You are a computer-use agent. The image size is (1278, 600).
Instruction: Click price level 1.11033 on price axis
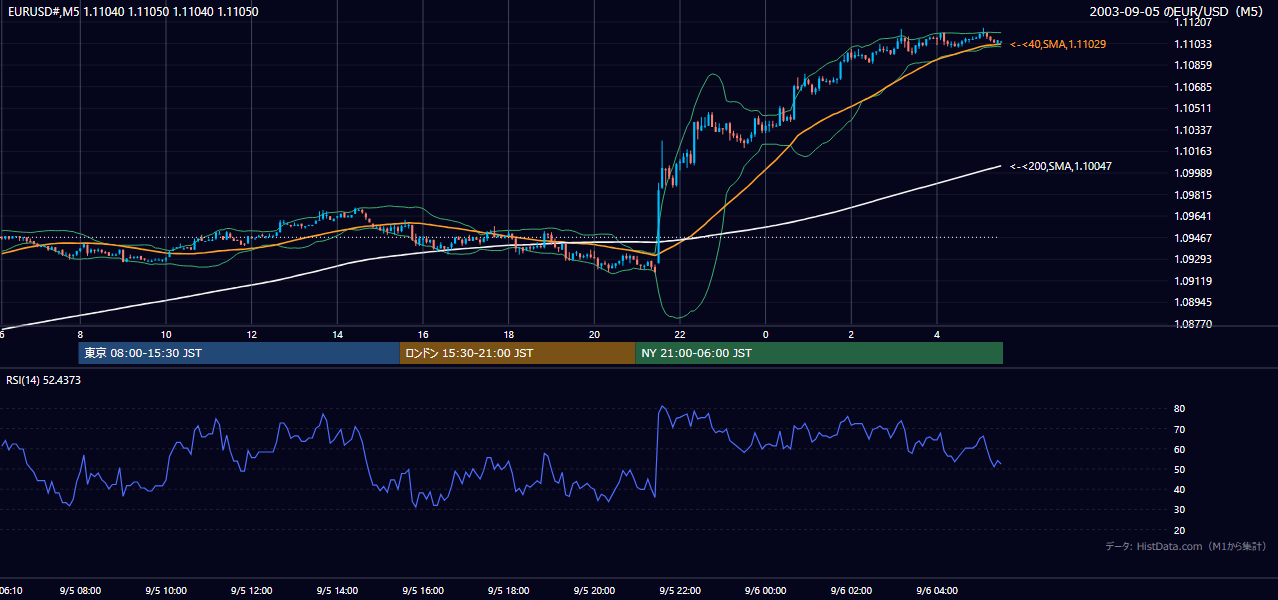pyautogui.click(x=1193, y=44)
